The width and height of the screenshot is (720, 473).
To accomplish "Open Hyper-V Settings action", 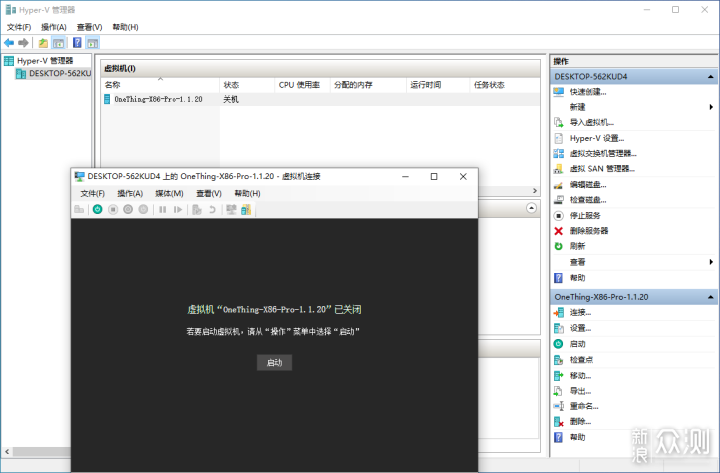I will tap(596, 138).
